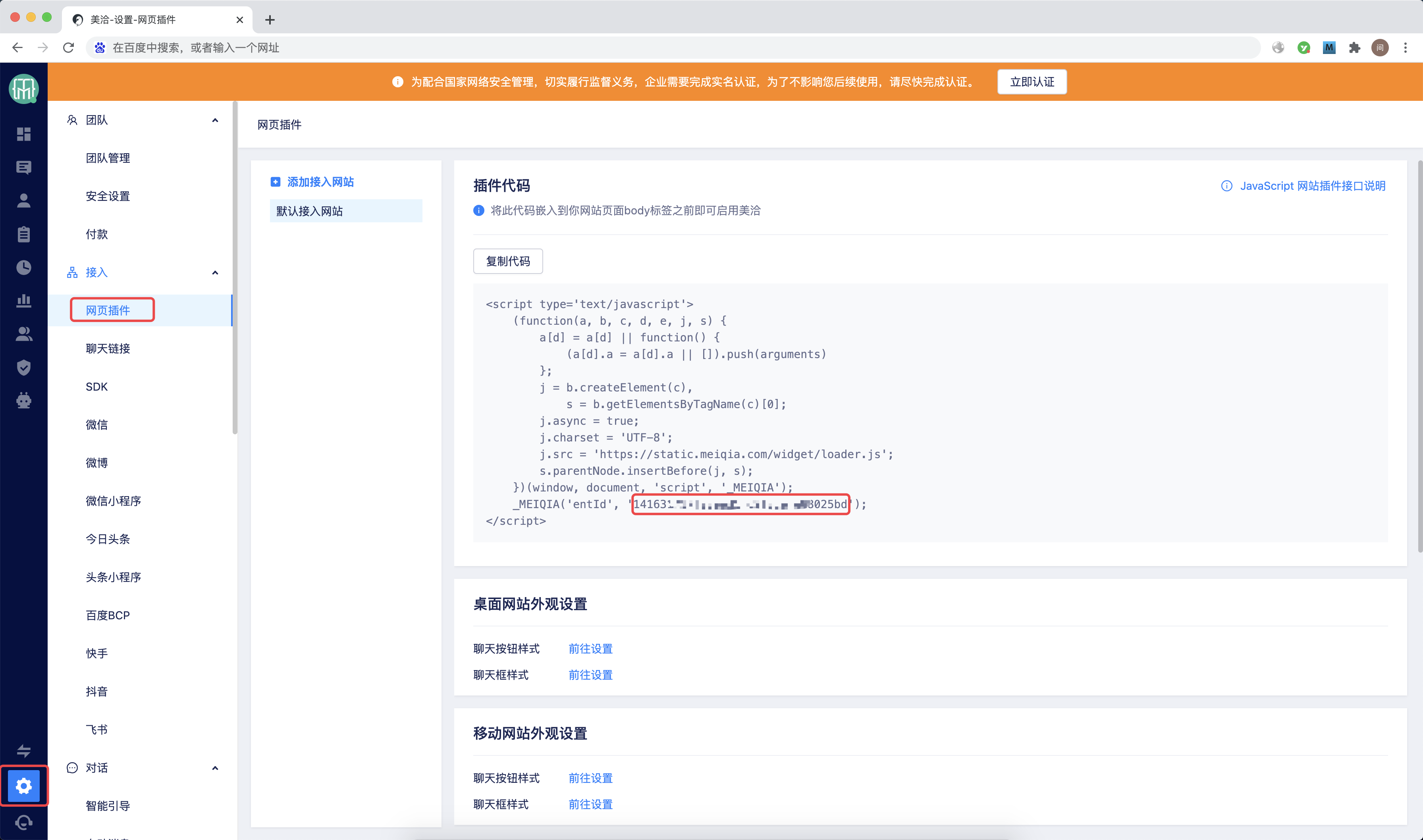Click the browser forward arrow
Image resolution: width=1423 pixels, height=840 pixels.
42,48
